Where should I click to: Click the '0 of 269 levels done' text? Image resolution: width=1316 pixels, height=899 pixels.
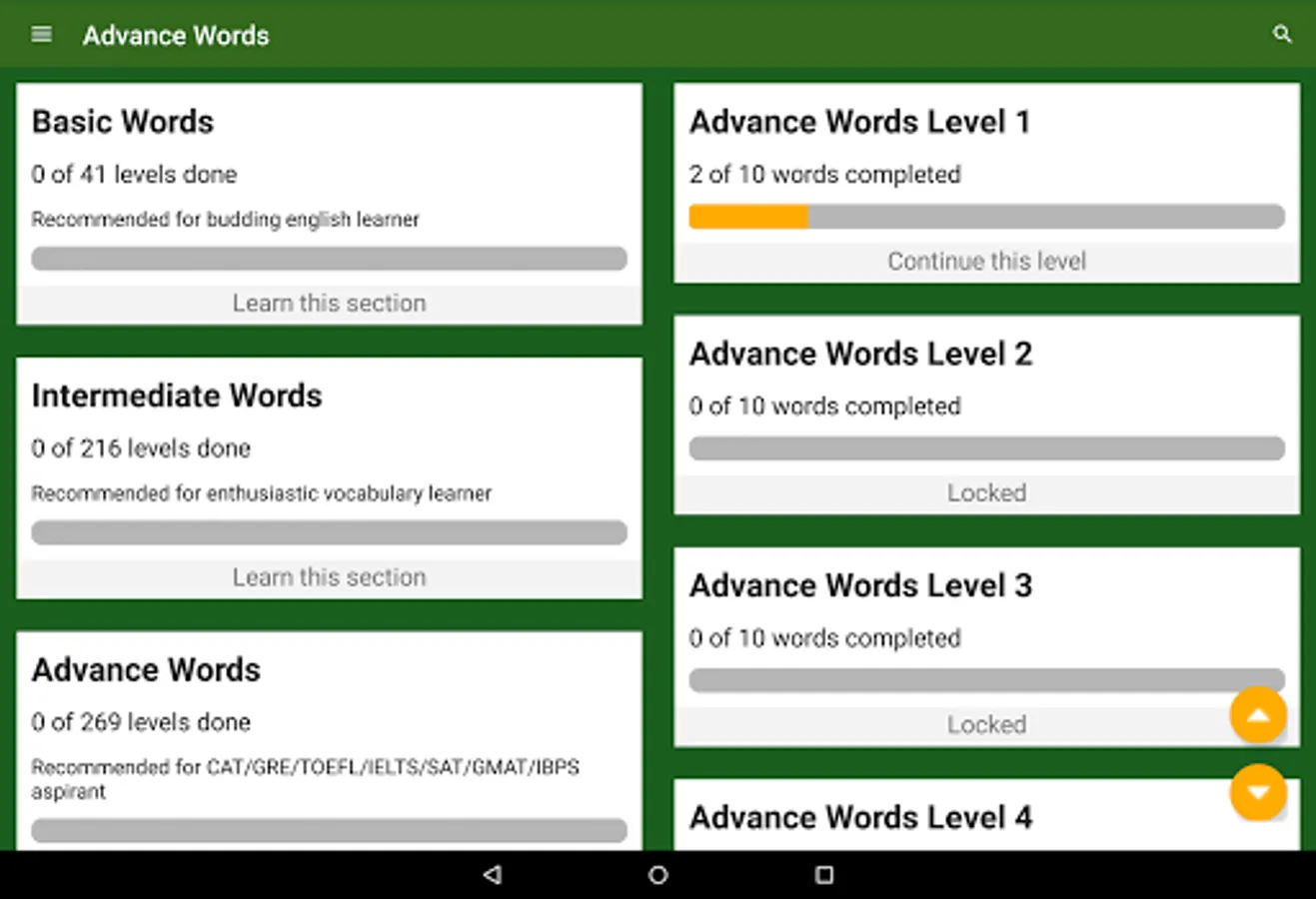click(x=141, y=722)
